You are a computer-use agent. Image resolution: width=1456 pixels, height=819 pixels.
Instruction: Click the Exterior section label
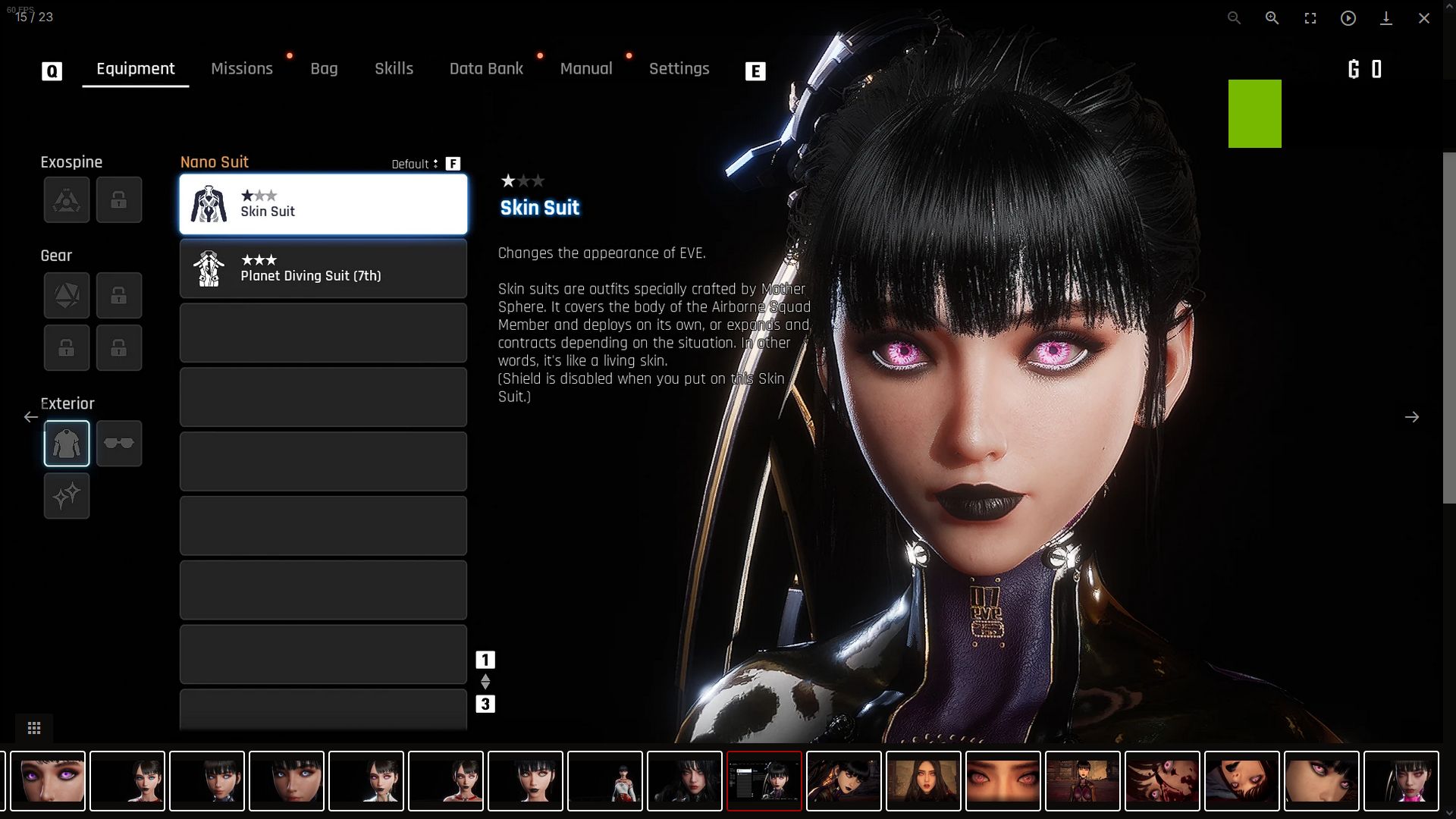click(x=67, y=403)
